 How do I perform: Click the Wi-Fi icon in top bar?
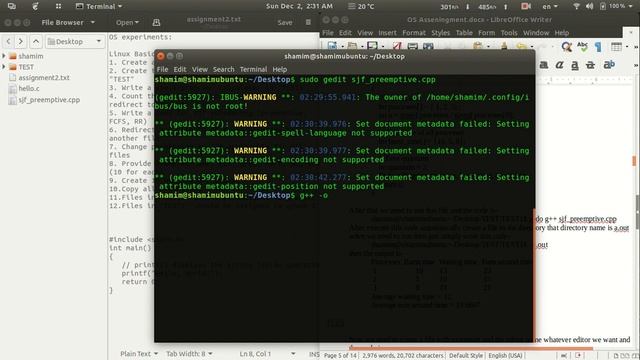pos(576,6)
